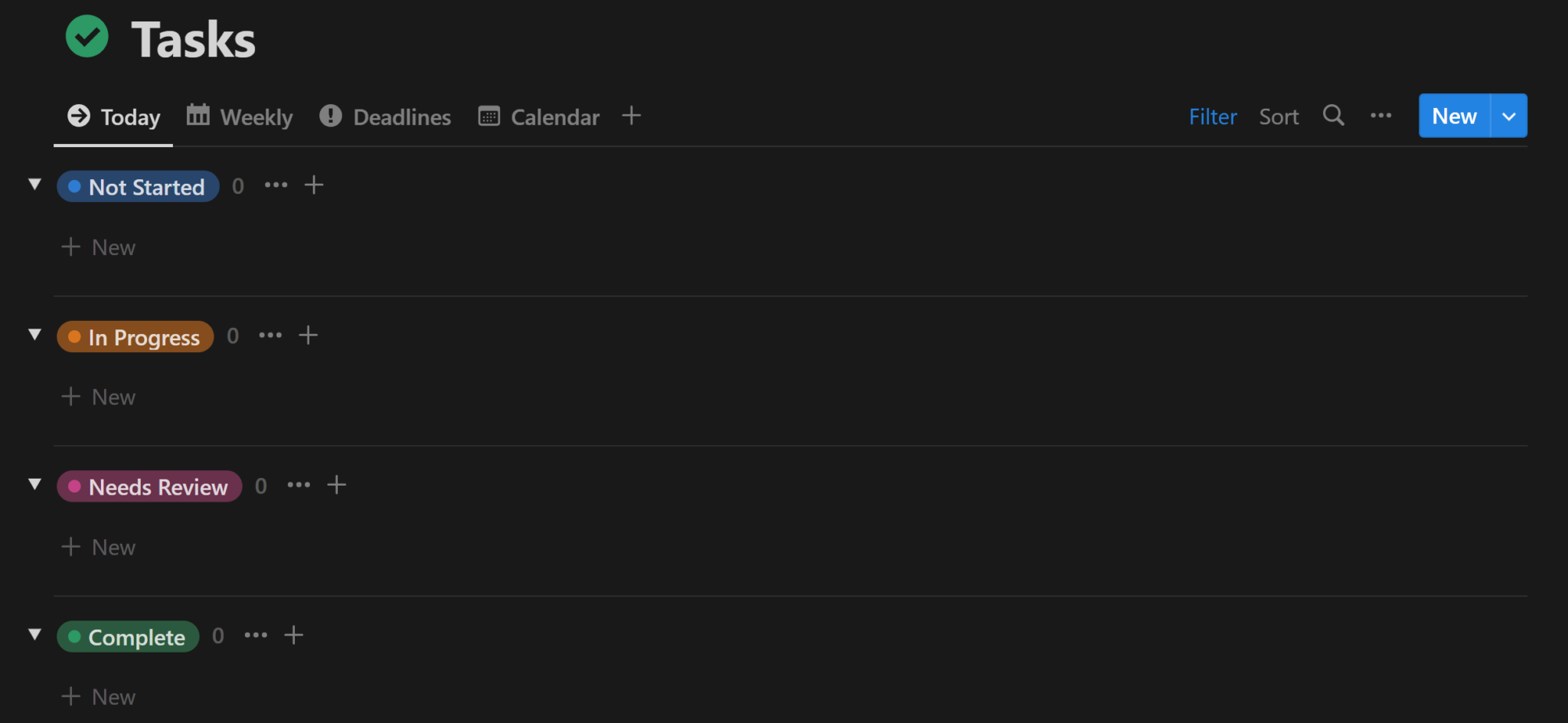
Task: Click the blue New button
Action: (x=1454, y=116)
